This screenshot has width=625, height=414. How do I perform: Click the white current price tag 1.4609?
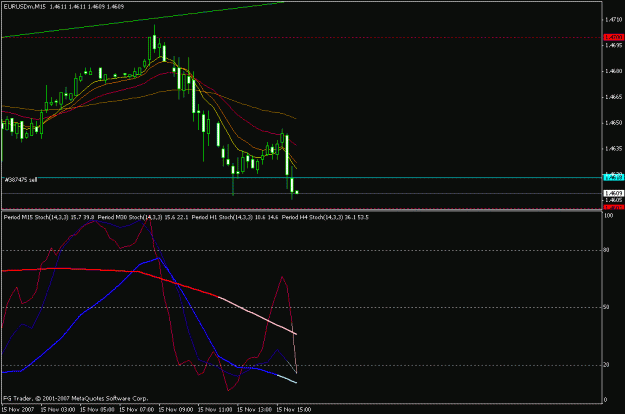(x=614, y=194)
